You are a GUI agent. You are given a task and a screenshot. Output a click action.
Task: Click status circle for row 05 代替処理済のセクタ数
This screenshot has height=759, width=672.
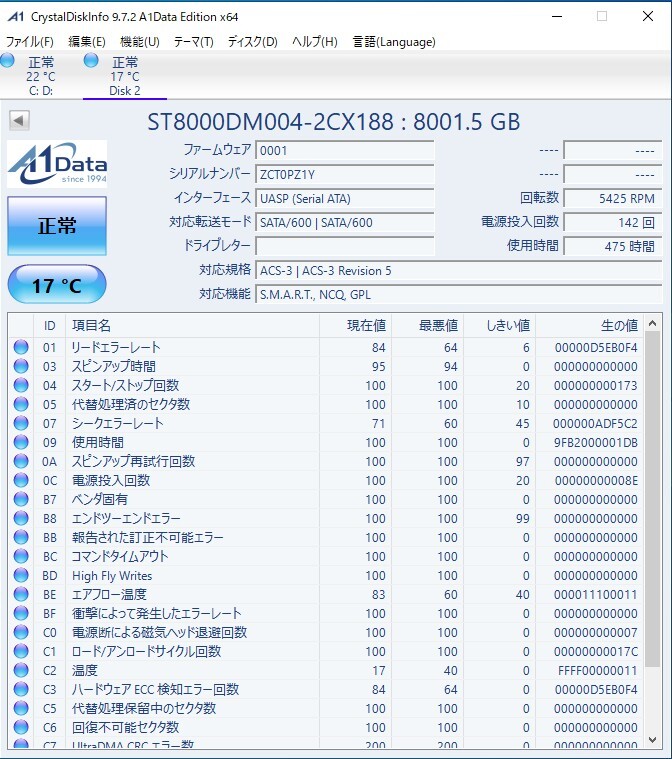coord(21,404)
